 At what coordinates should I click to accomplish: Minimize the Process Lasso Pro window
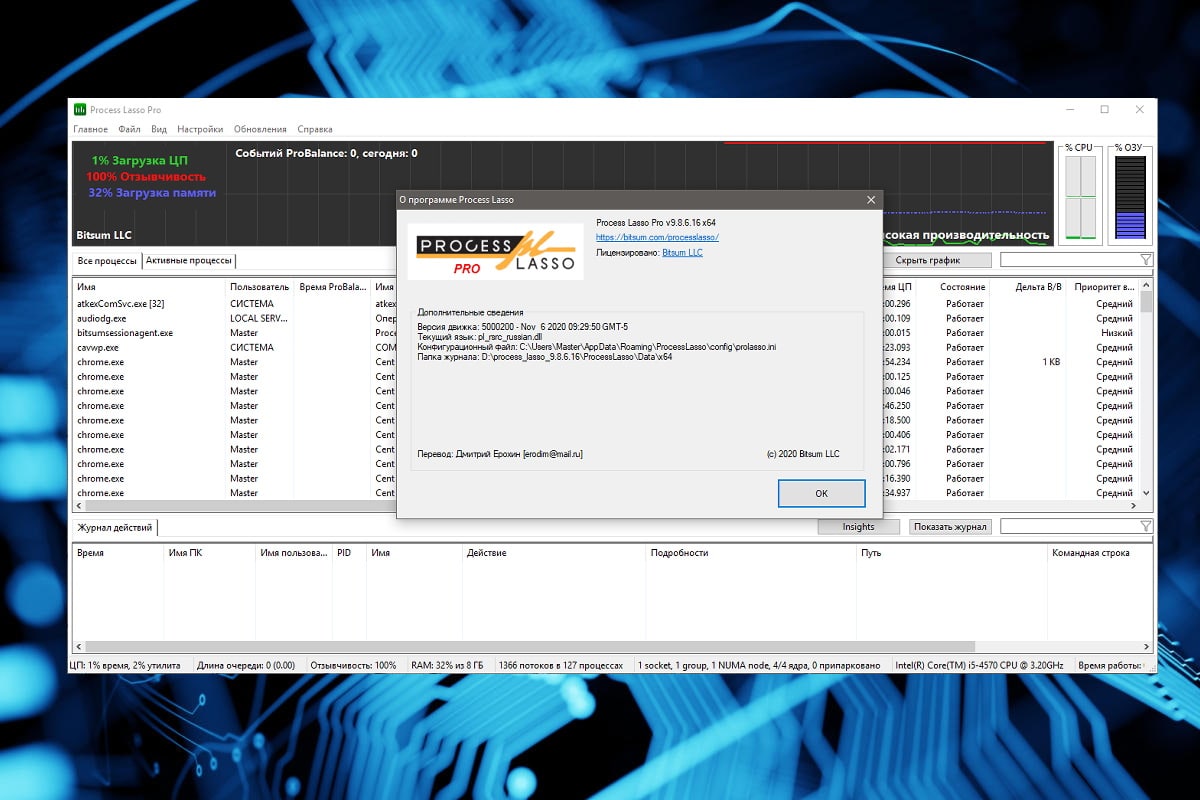click(x=1069, y=109)
